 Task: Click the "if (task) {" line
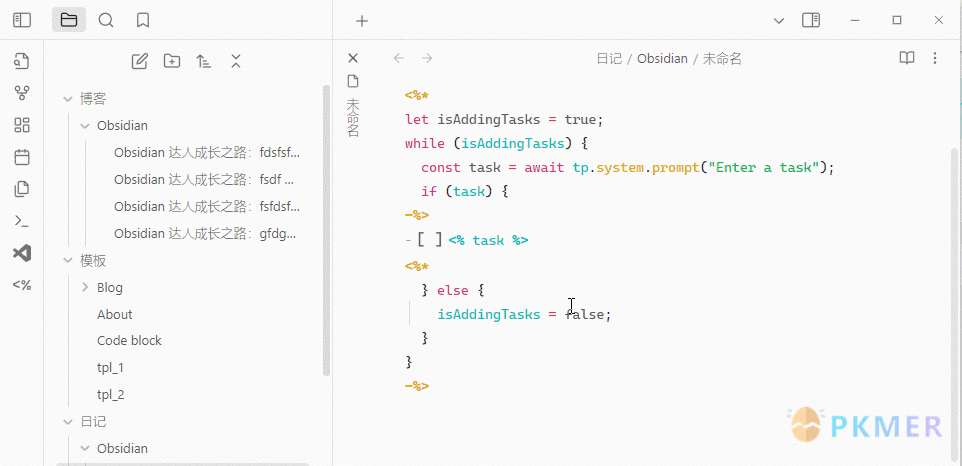coord(465,191)
